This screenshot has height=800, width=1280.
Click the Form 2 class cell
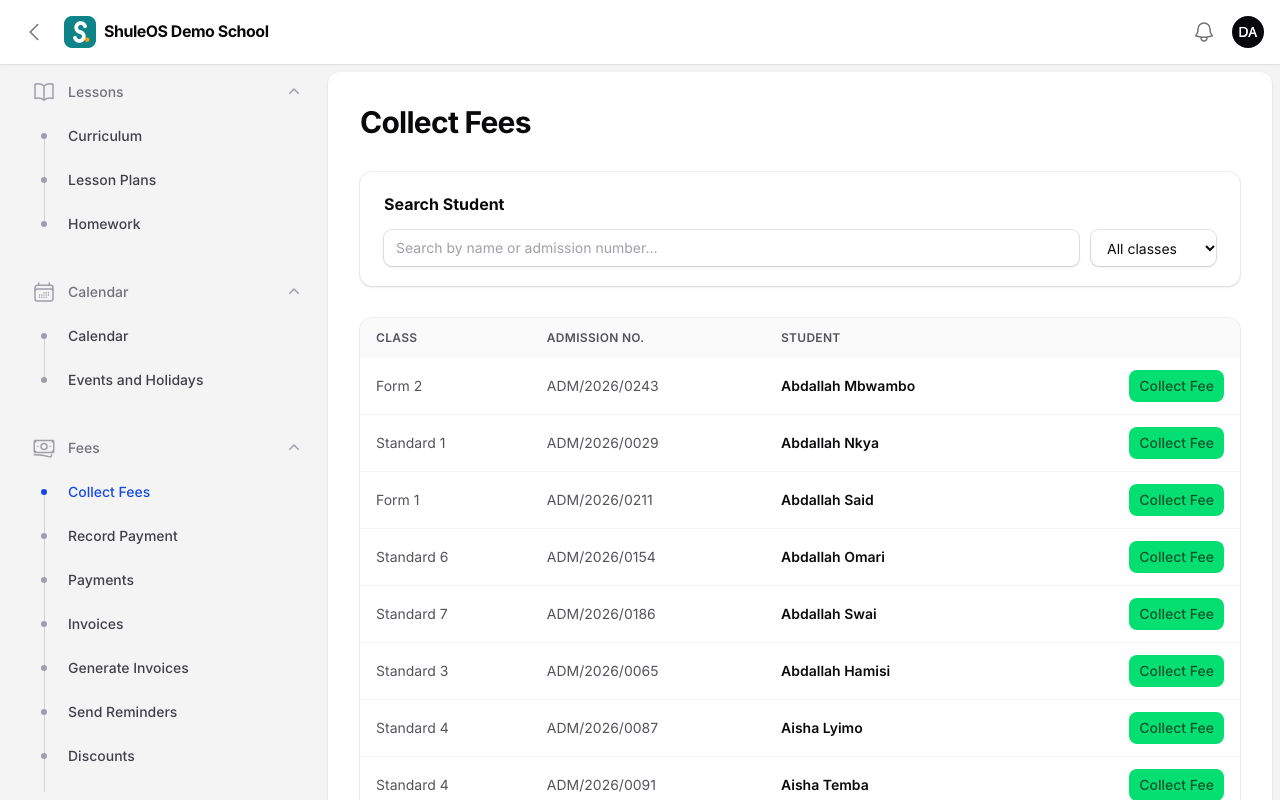399,386
